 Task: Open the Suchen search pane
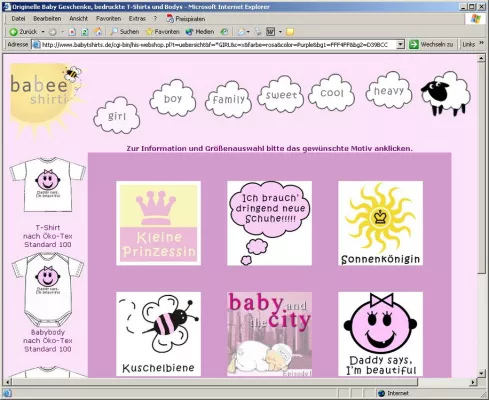tap(125, 32)
